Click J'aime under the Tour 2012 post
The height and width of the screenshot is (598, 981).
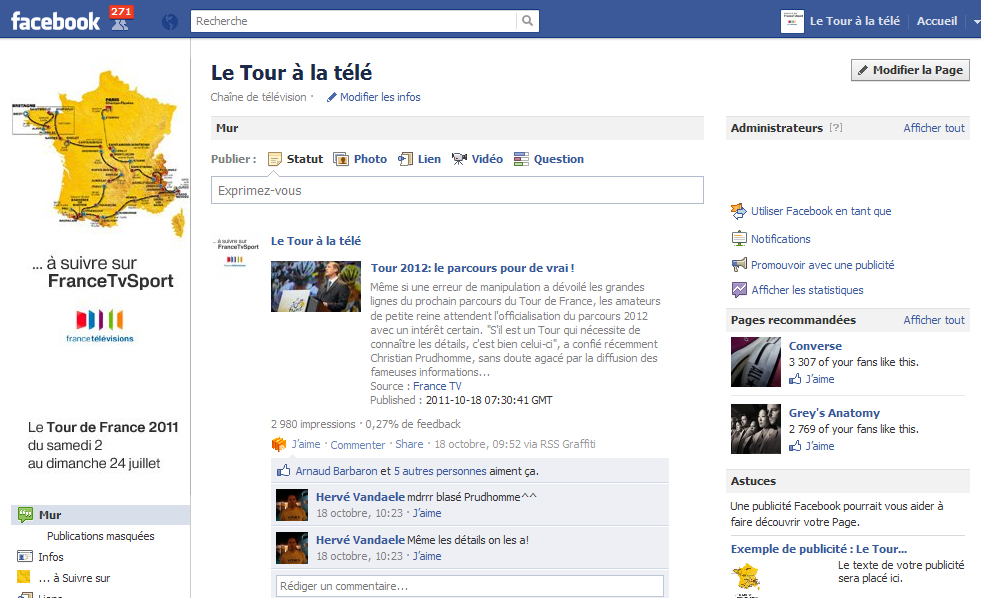(306, 444)
